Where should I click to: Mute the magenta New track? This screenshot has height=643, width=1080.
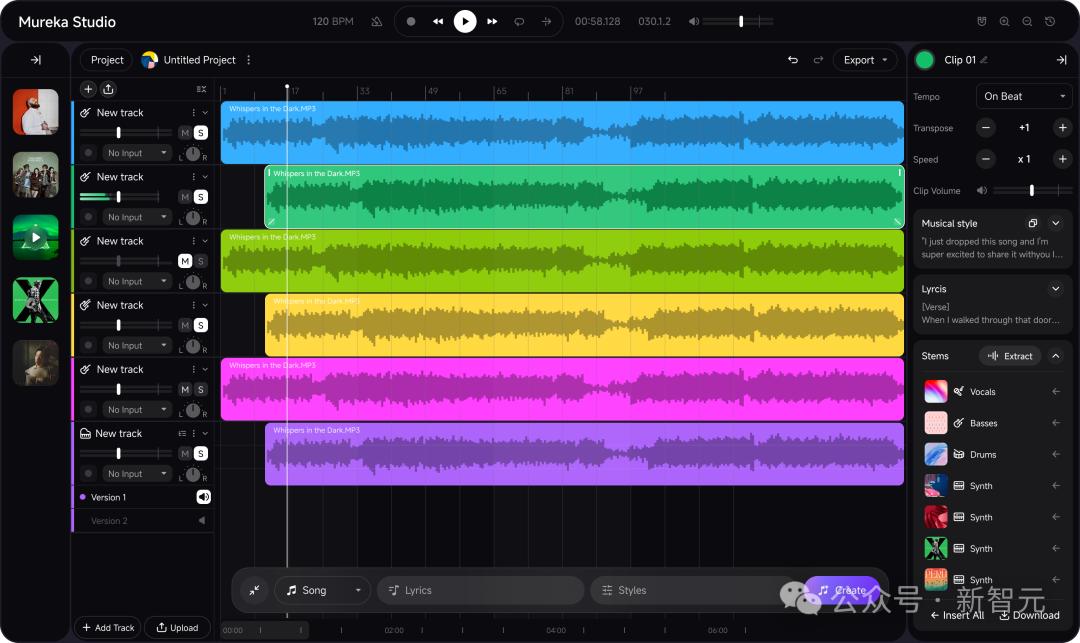pos(185,390)
